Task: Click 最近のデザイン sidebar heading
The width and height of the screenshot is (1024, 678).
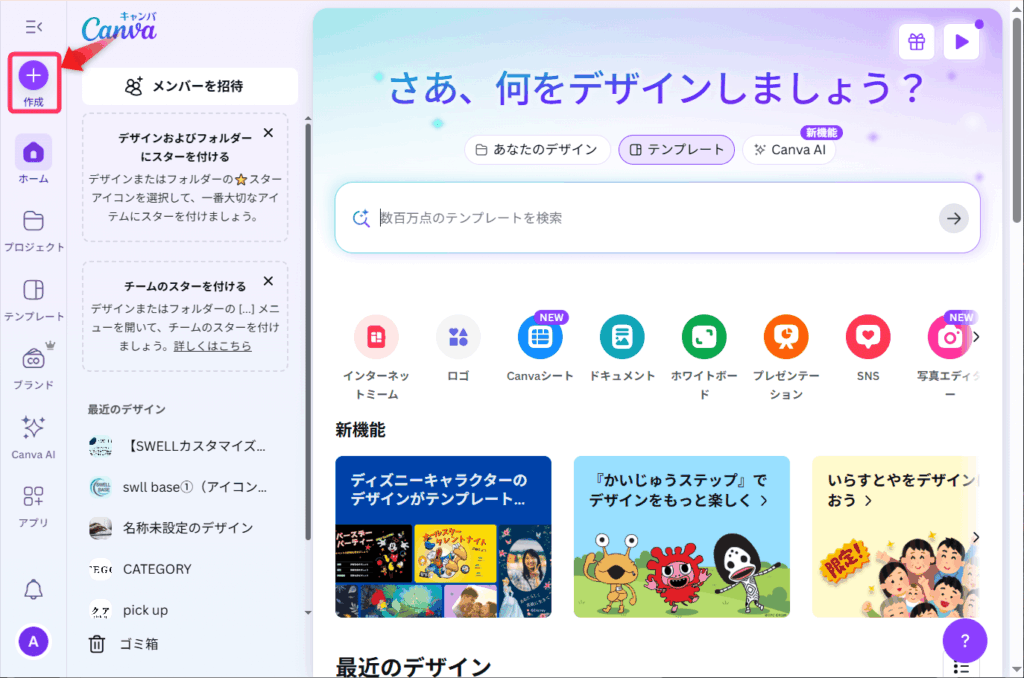Action: pos(127,410)
